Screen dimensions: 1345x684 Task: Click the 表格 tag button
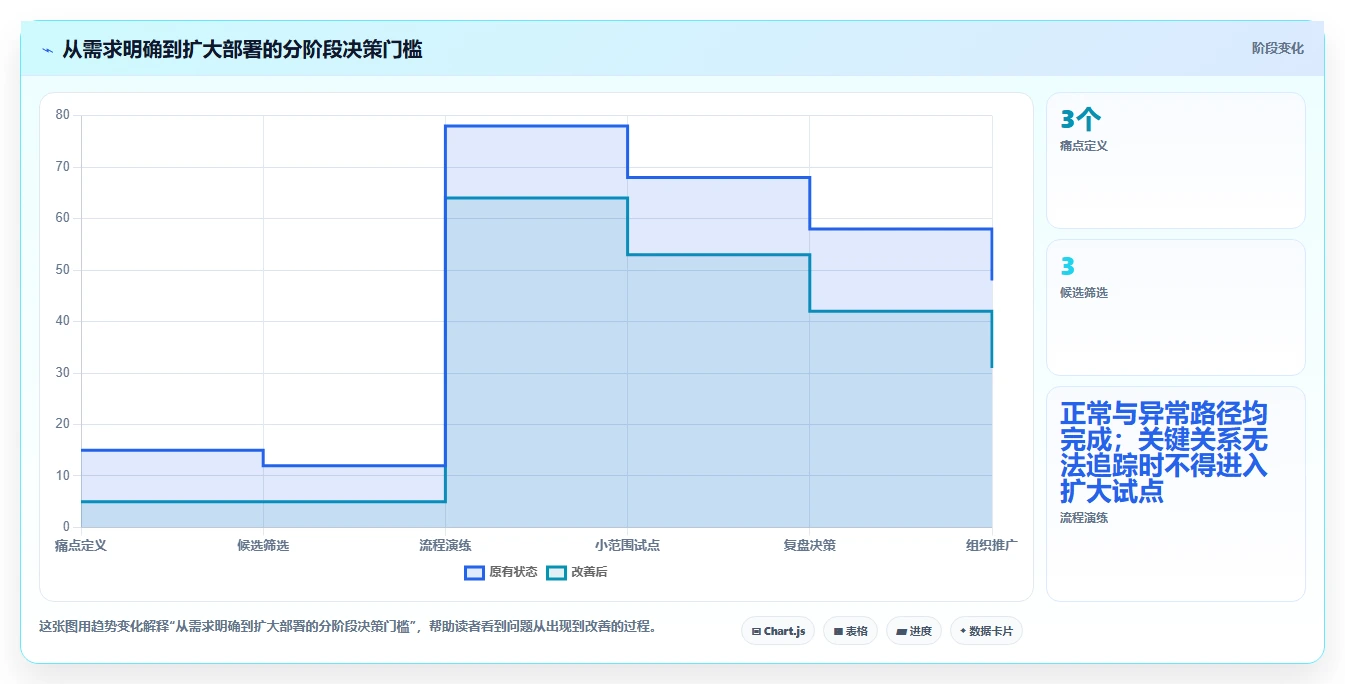pos(850,631)
